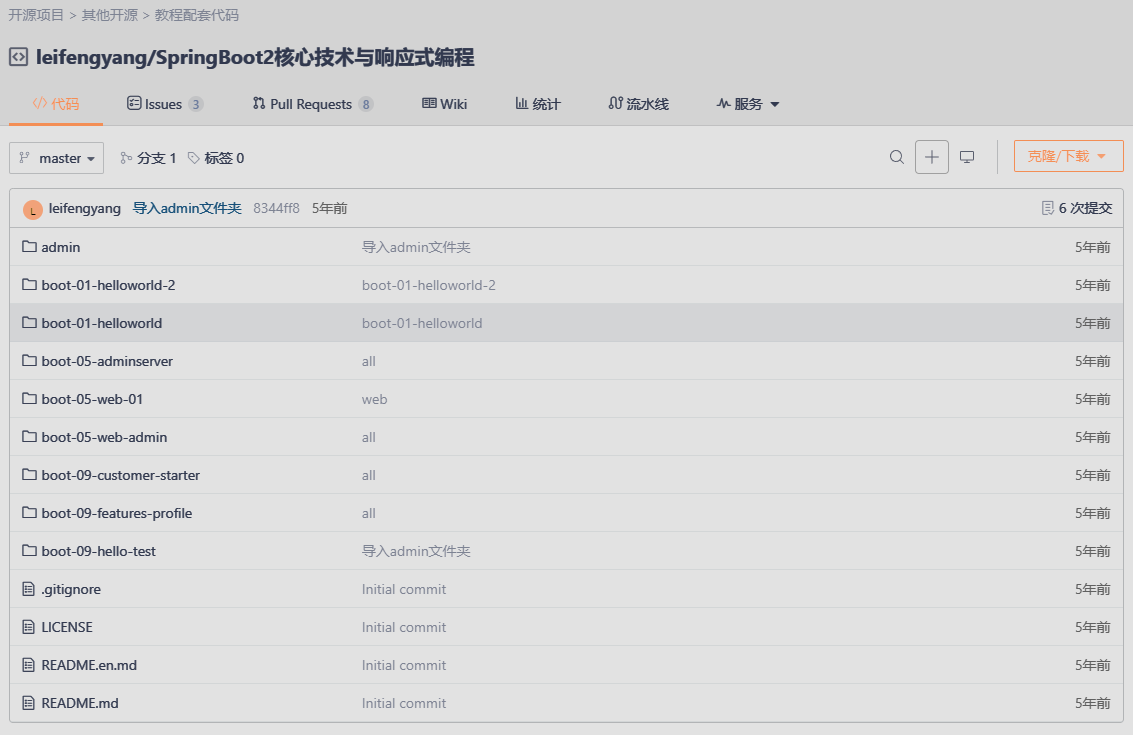Open the .gitignore file
1133x735 pixels.
click(71, 590)
